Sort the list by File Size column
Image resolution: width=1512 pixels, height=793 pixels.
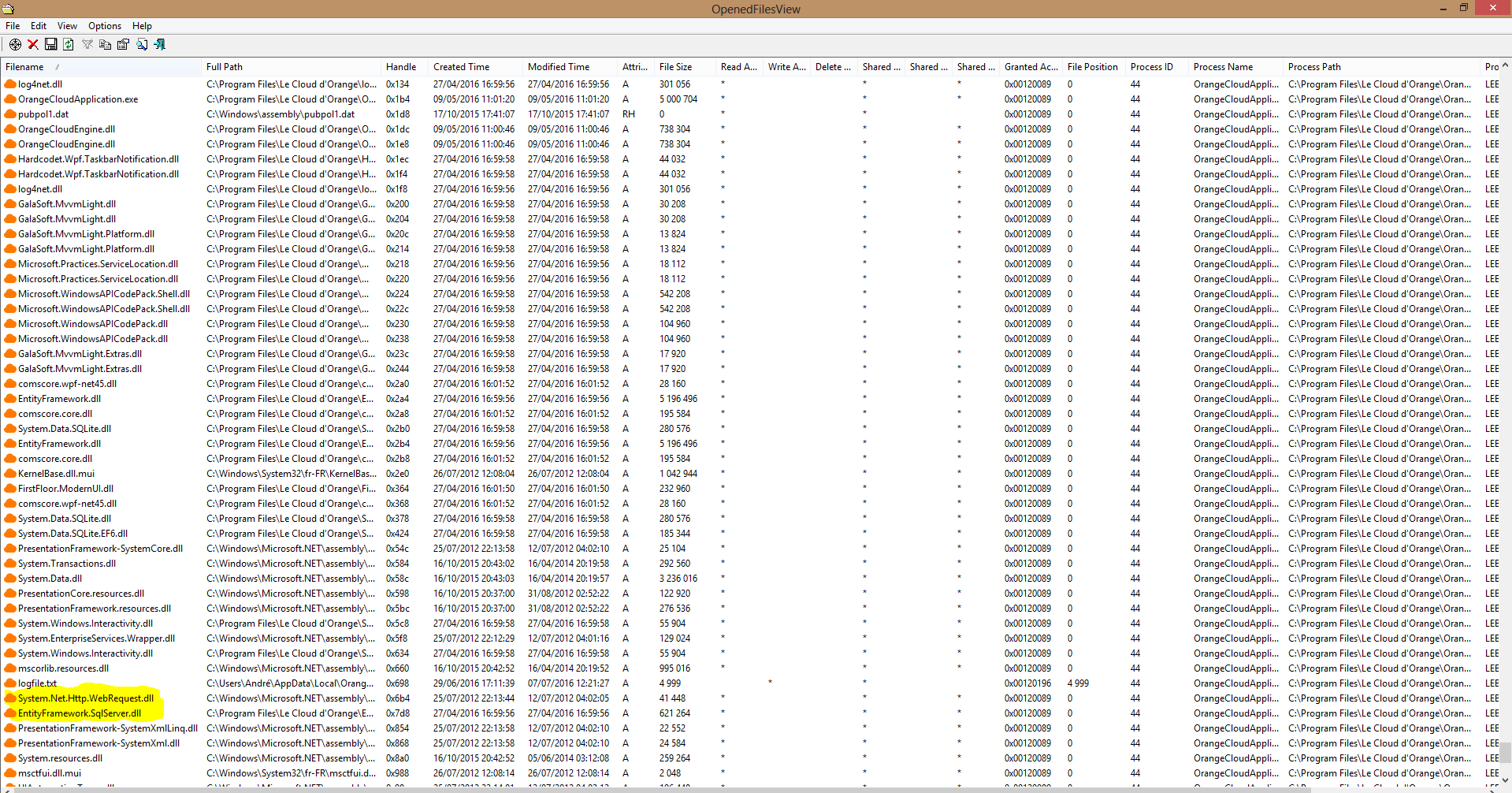coord(674,66)
